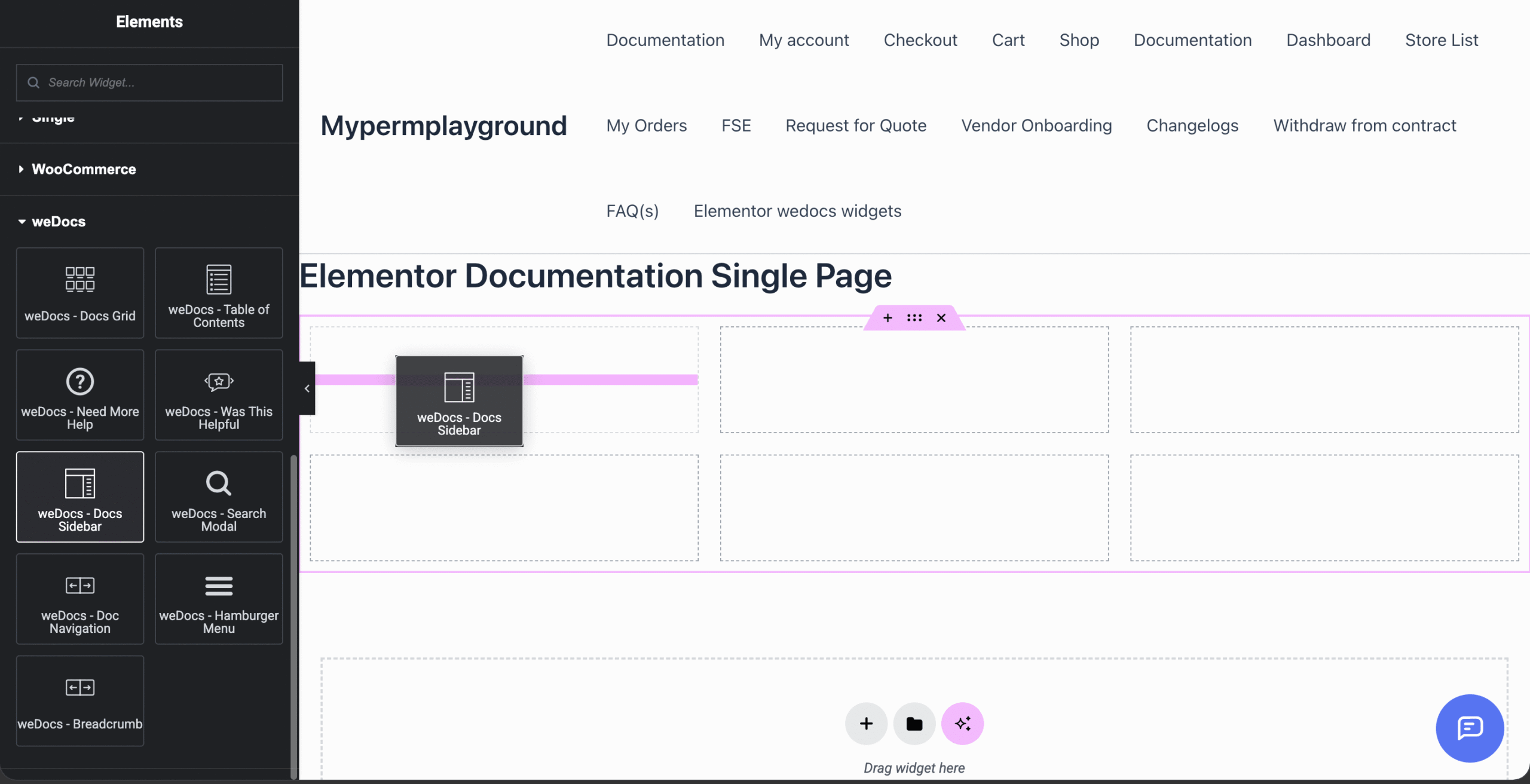The image size is (1530, 784).
Task: Open the Vendor Onboarding link
Action: point(1036,125)
